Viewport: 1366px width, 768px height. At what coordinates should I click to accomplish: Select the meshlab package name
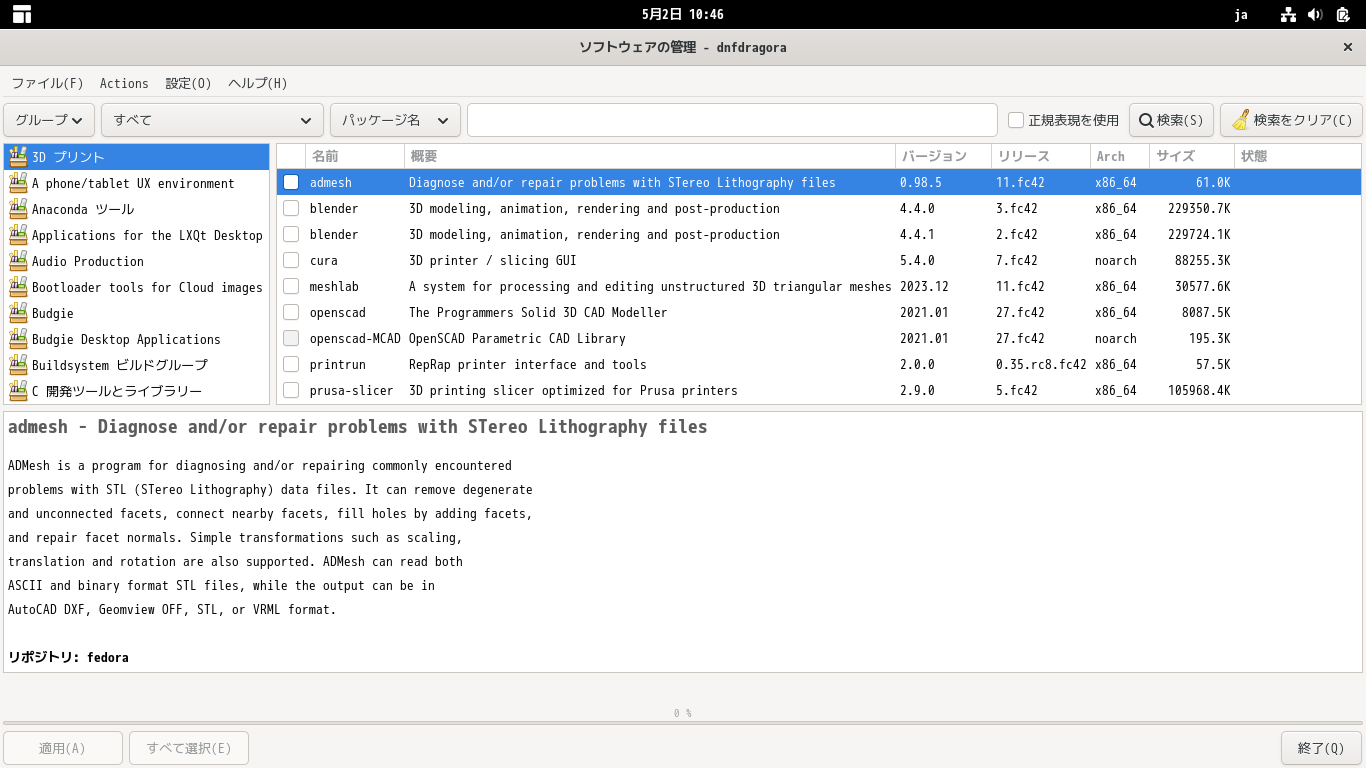click(x=334, y=287)
